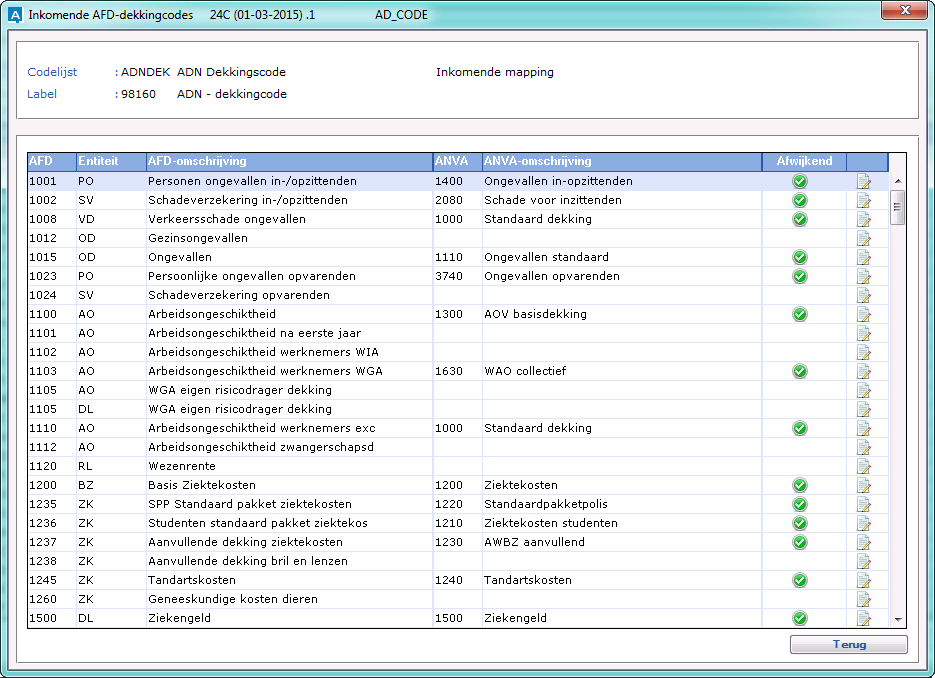Click the Terug button

[x=848, y=645]
